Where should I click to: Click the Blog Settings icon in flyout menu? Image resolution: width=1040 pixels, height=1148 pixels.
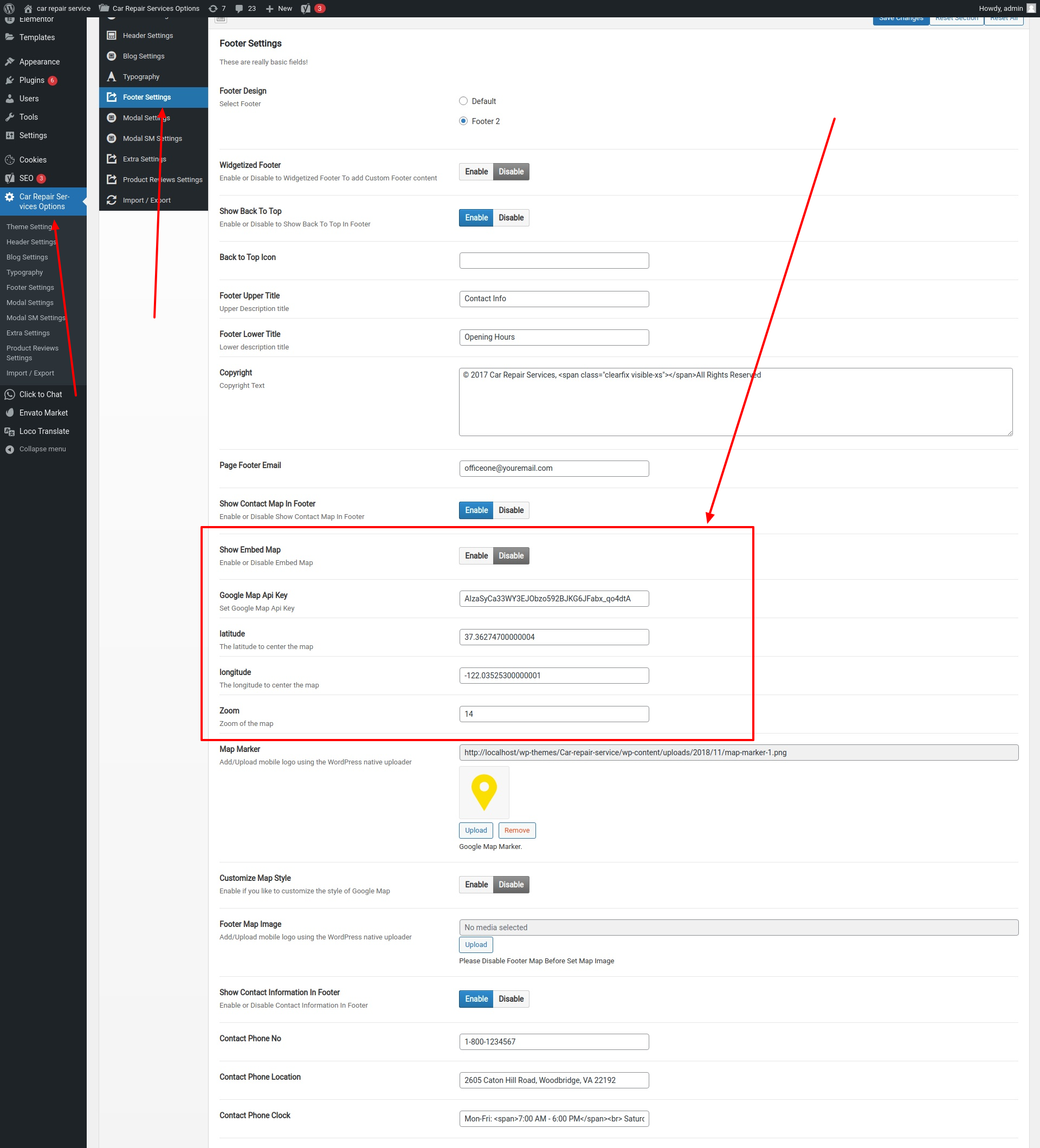click(x=112, y=56)
